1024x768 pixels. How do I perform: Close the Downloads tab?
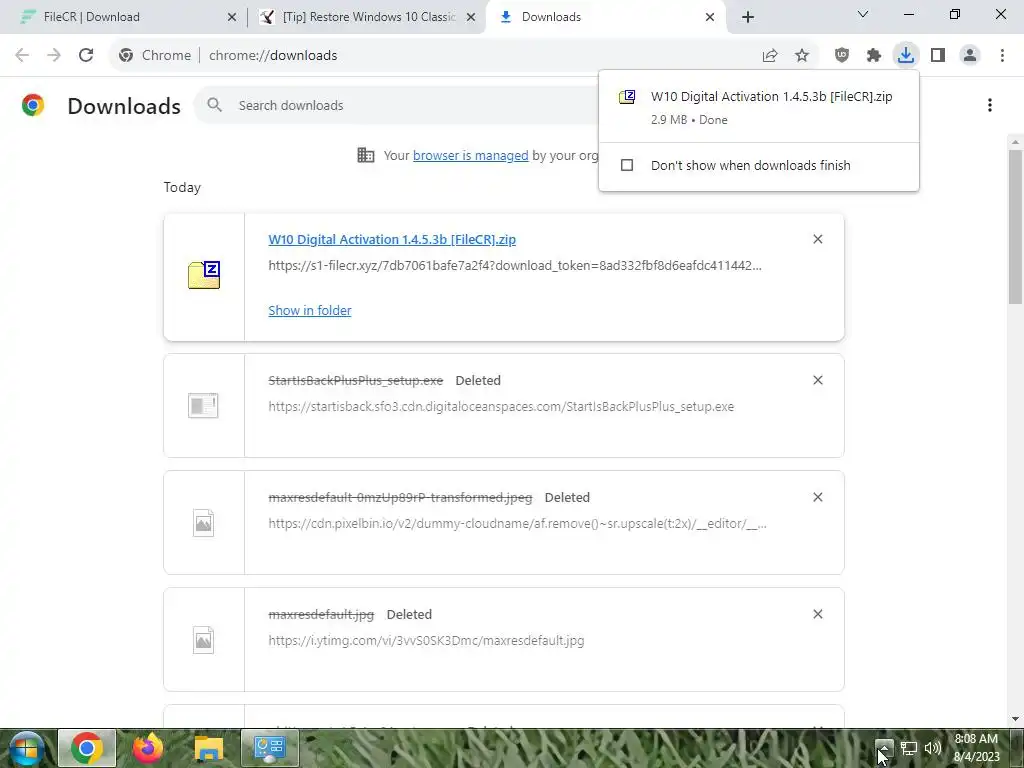pos(710,17)
